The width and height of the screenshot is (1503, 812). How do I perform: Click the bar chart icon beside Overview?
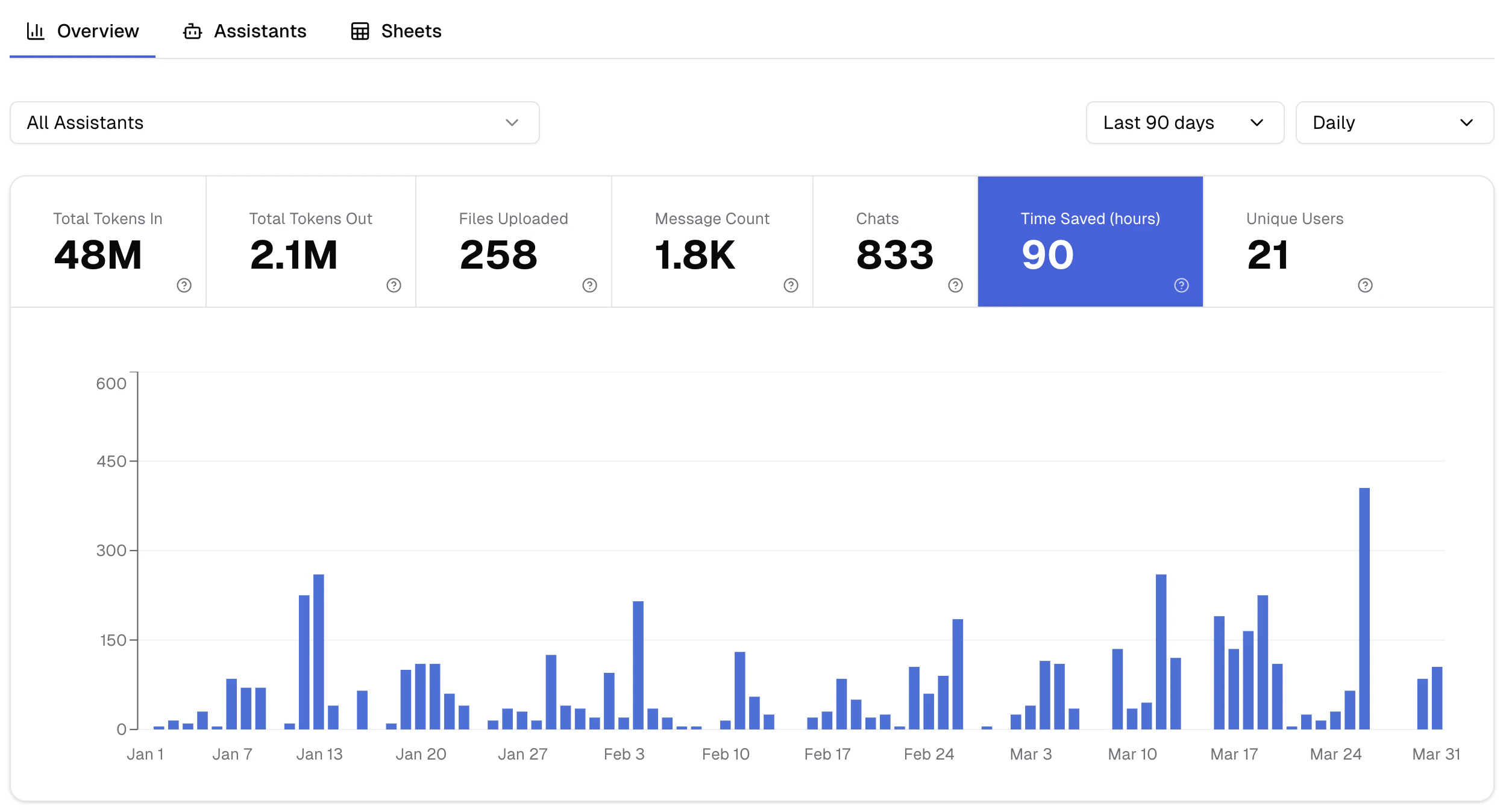35,31
